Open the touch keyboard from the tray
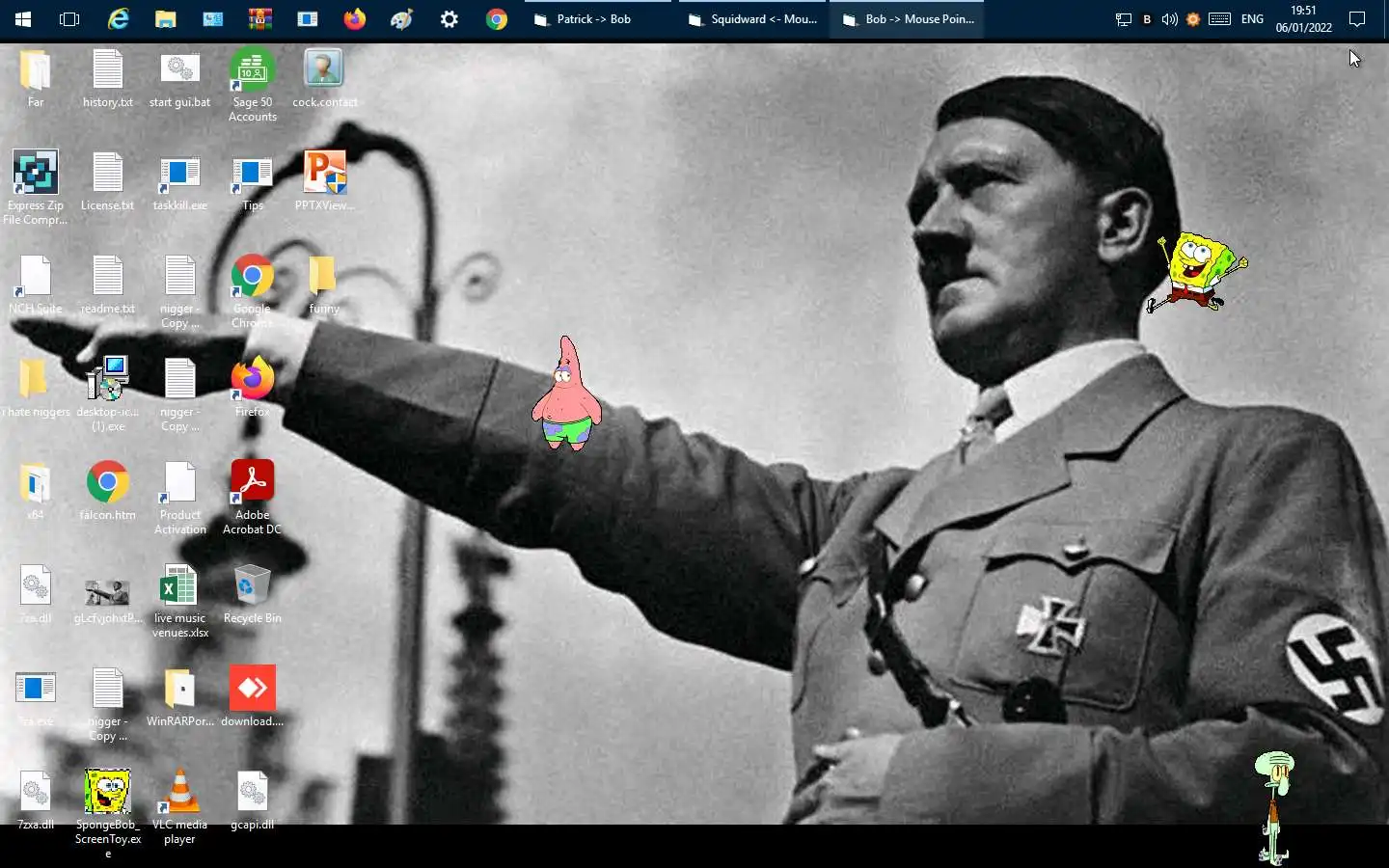Screen dimensions: 1389x868 1220,18
